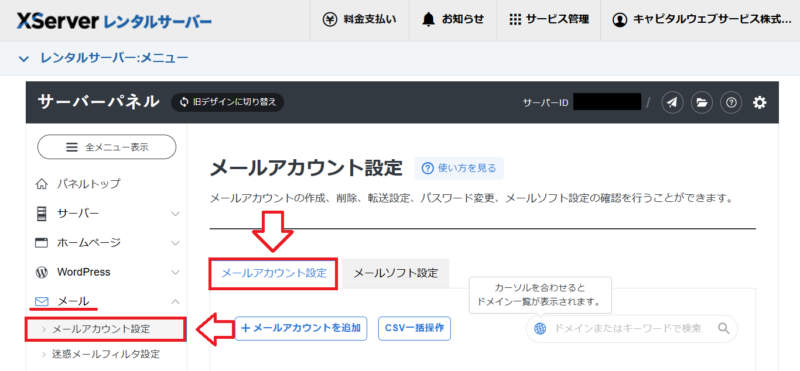
Task: Switch to the メールソフト設定 tab
Action: click(396, 274)
